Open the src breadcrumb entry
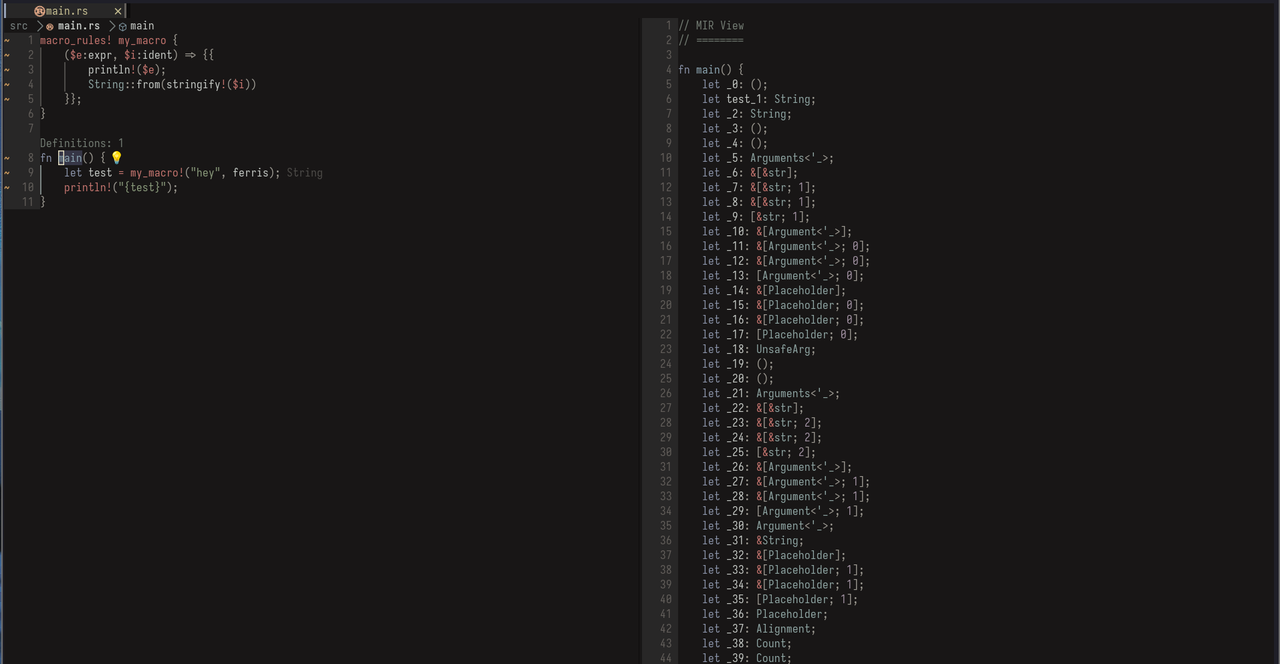 click(18, 26)
